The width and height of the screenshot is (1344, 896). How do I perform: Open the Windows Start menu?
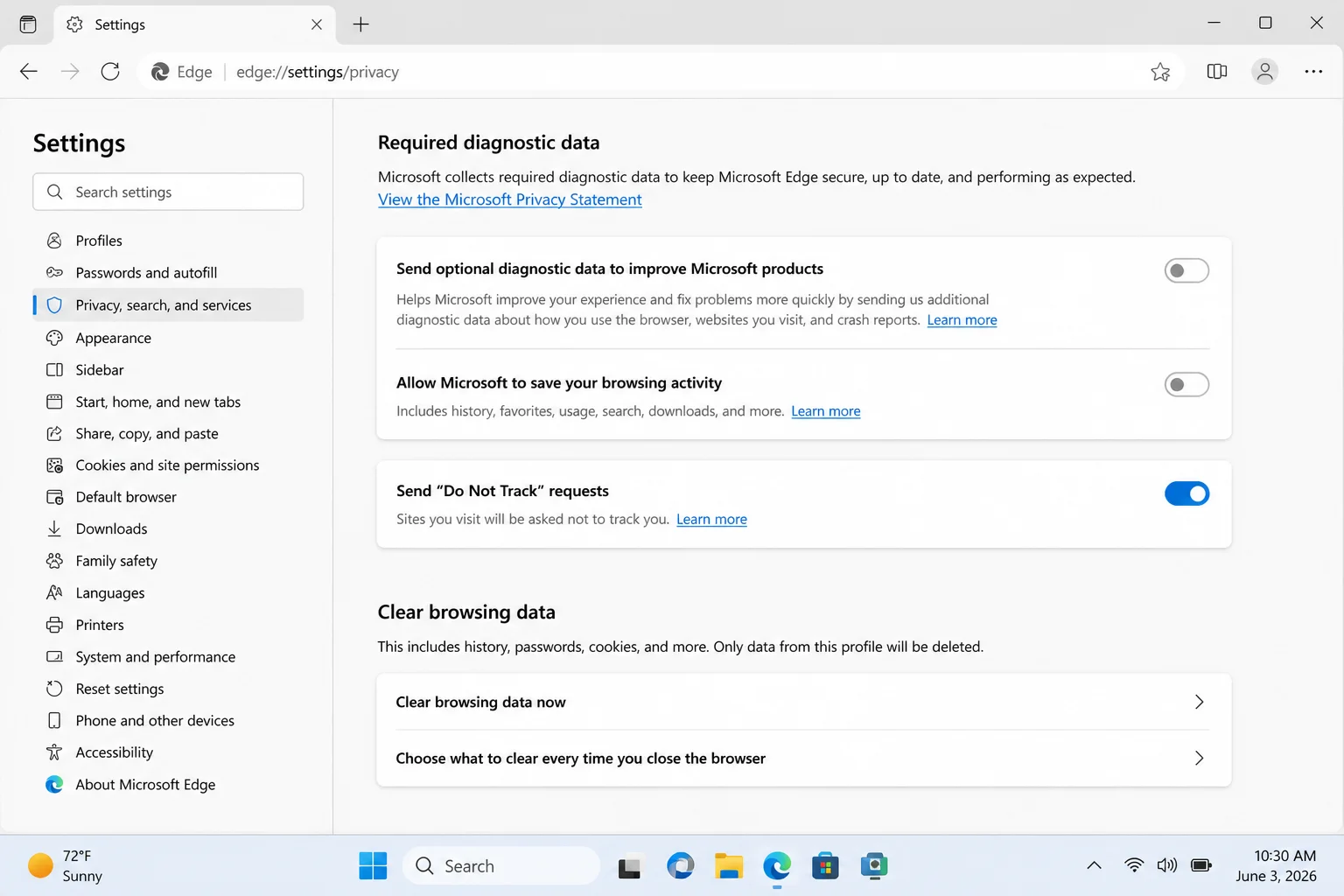(x=373, y=866)
